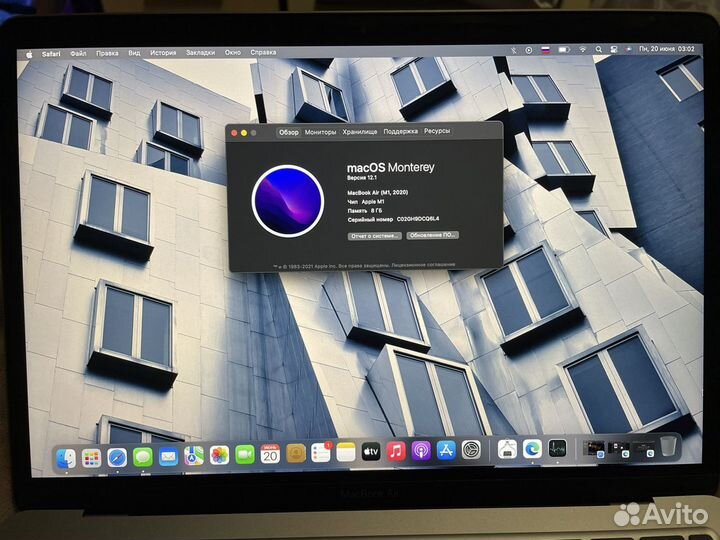The width and height of the screenshot is (720, 540).
Task: Select the Обзор tab
Action: (x=289, y=132)
